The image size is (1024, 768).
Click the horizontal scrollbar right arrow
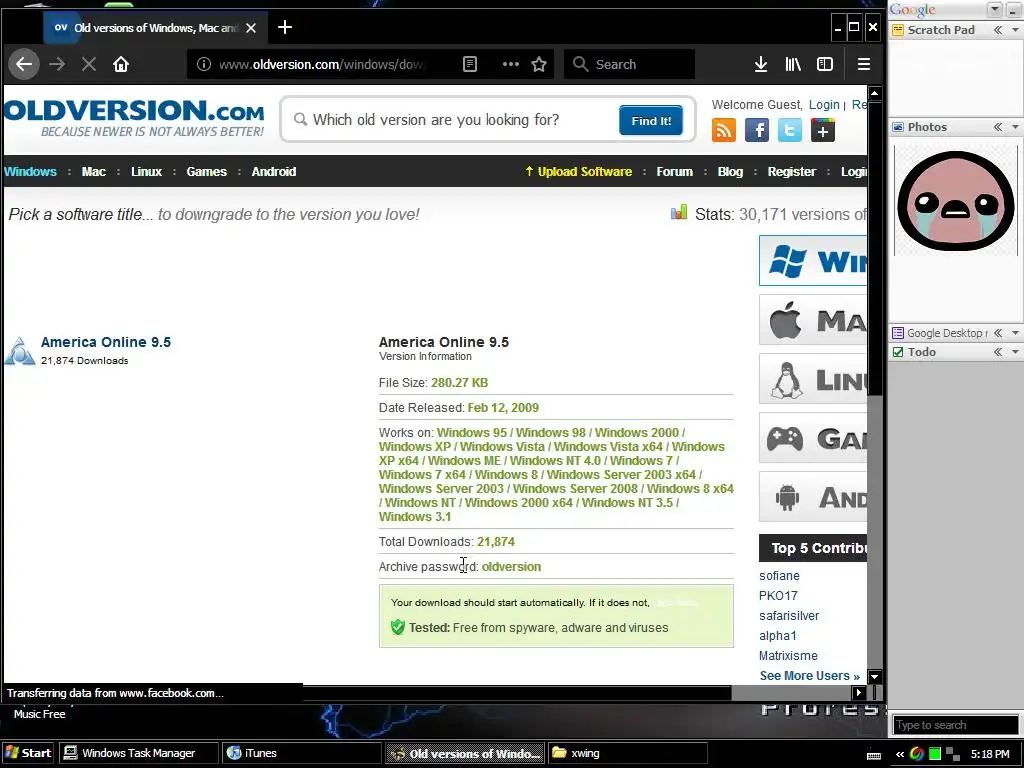coord(859,693)
